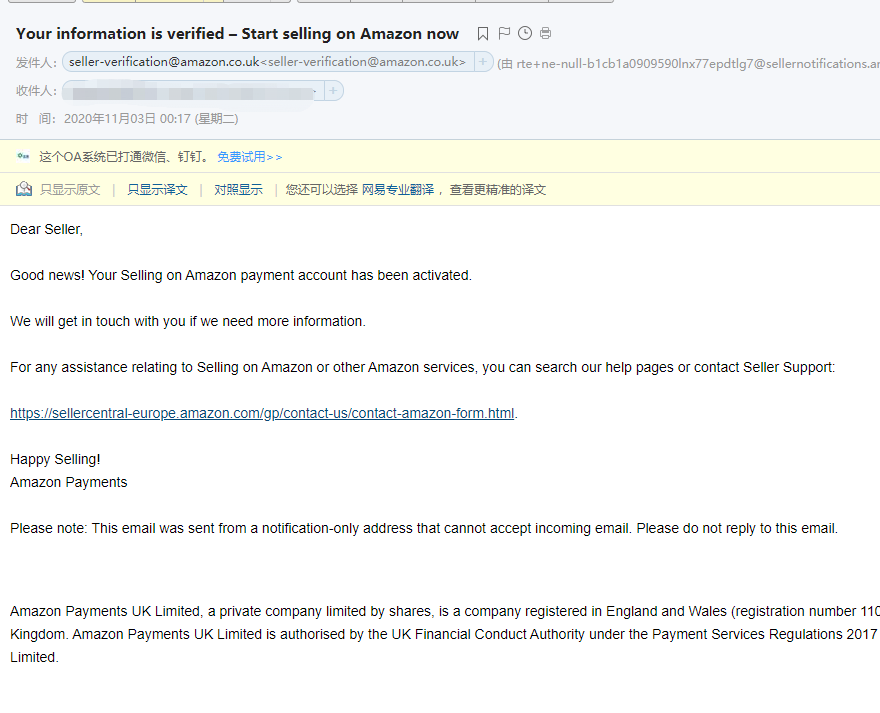880x713 pixels.
Task: Switch to 对照显示 side-by-side view
Action: point(239,189)
